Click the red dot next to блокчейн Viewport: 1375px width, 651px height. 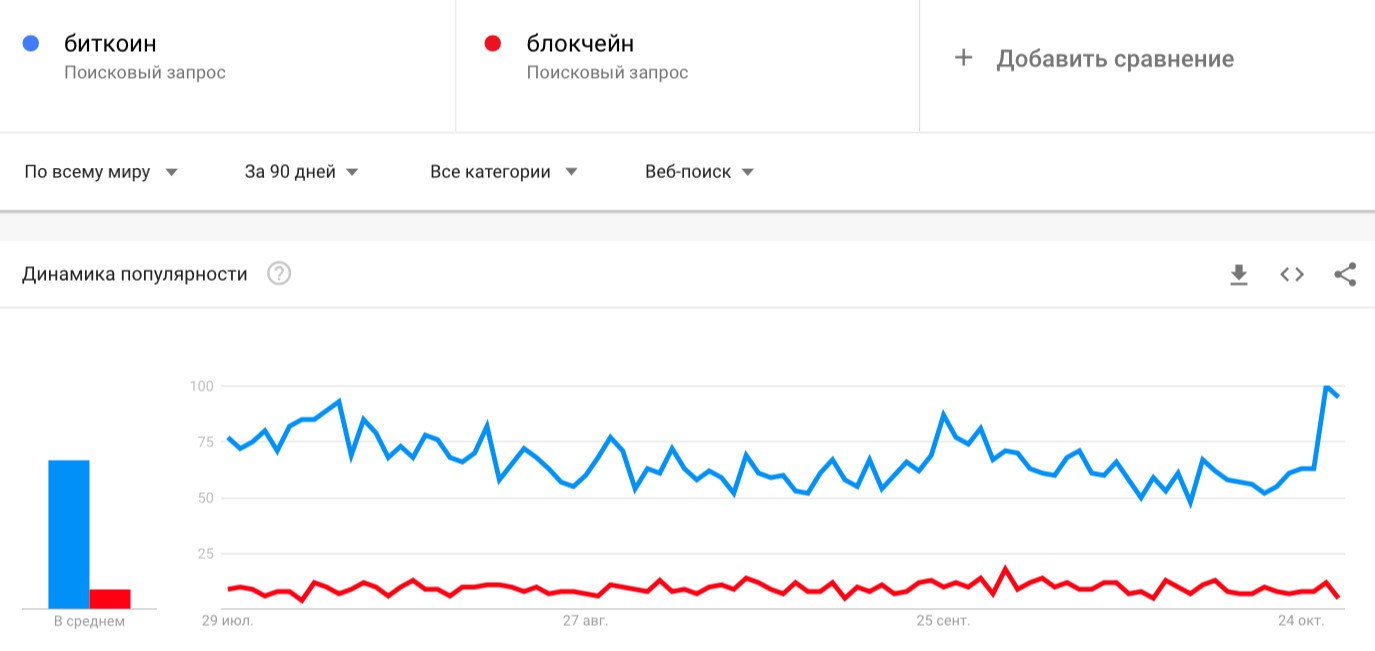(x=492, y=44)
